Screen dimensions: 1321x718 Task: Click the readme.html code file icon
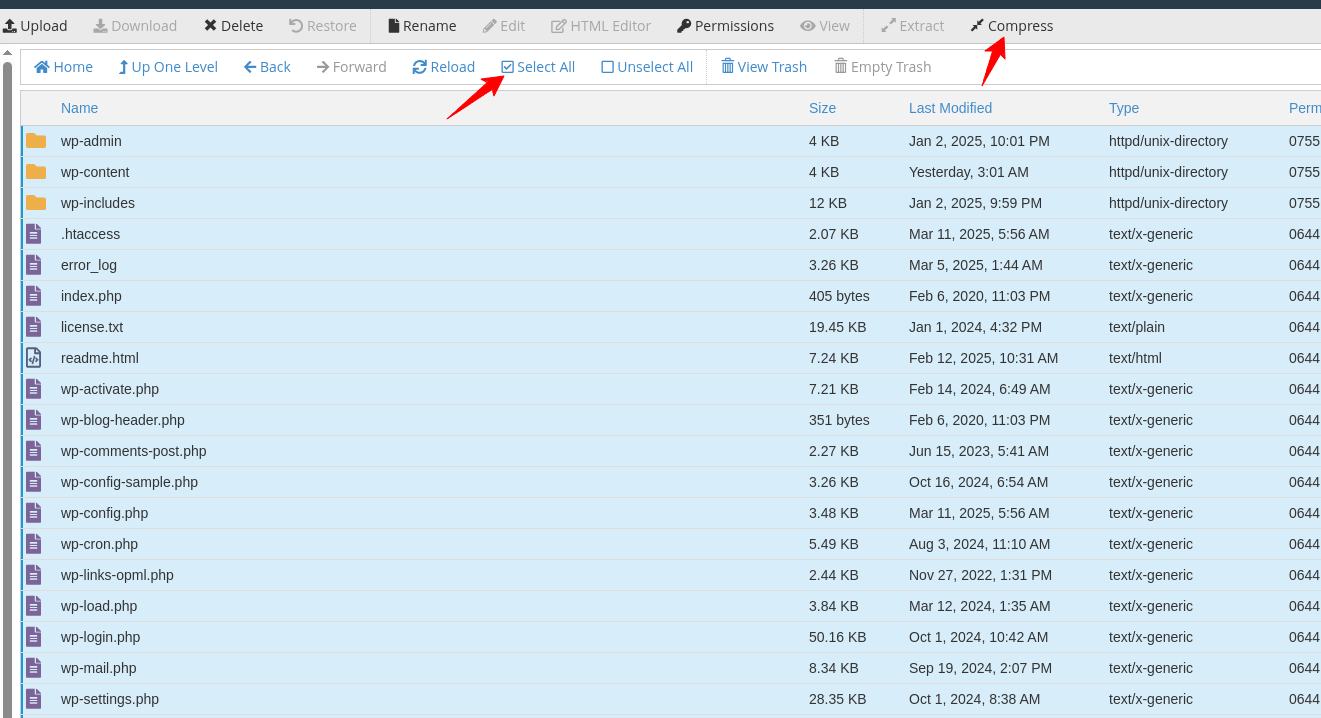pyautogui.click(x=34, y=358)
